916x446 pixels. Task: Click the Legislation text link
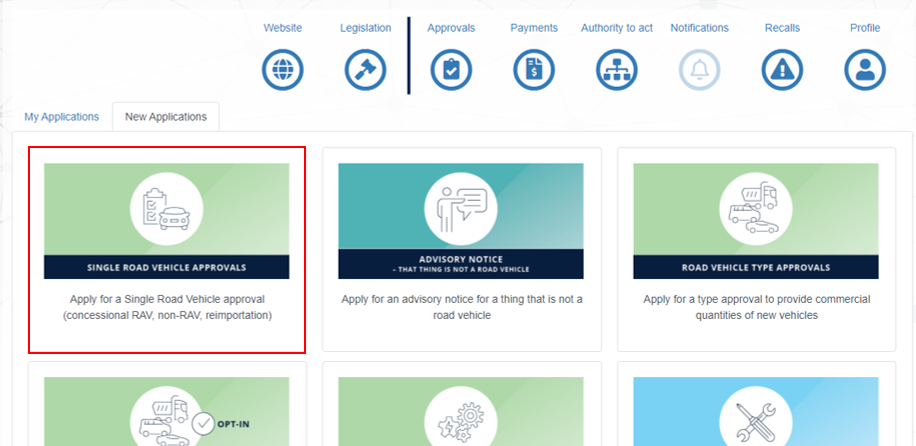point(366,28)
